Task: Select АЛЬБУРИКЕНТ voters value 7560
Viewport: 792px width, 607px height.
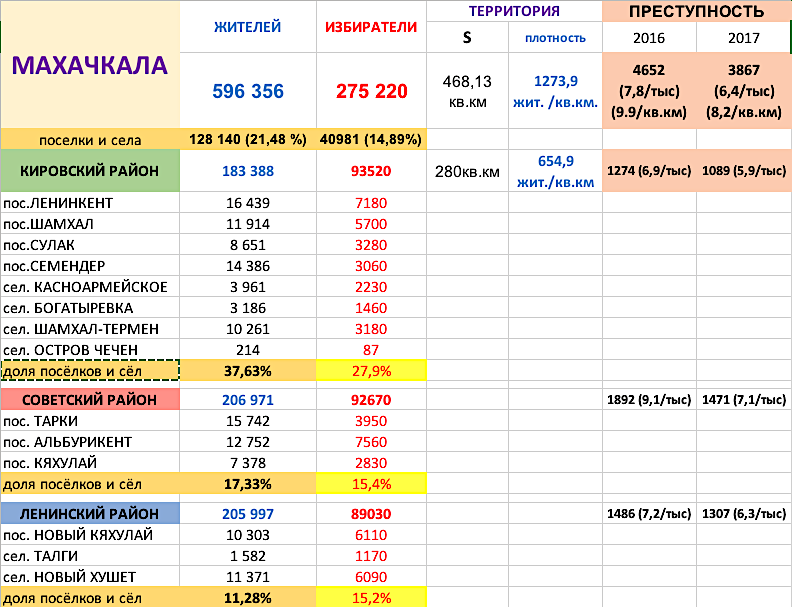Action: pyautogui.click(x=371, y=442)
